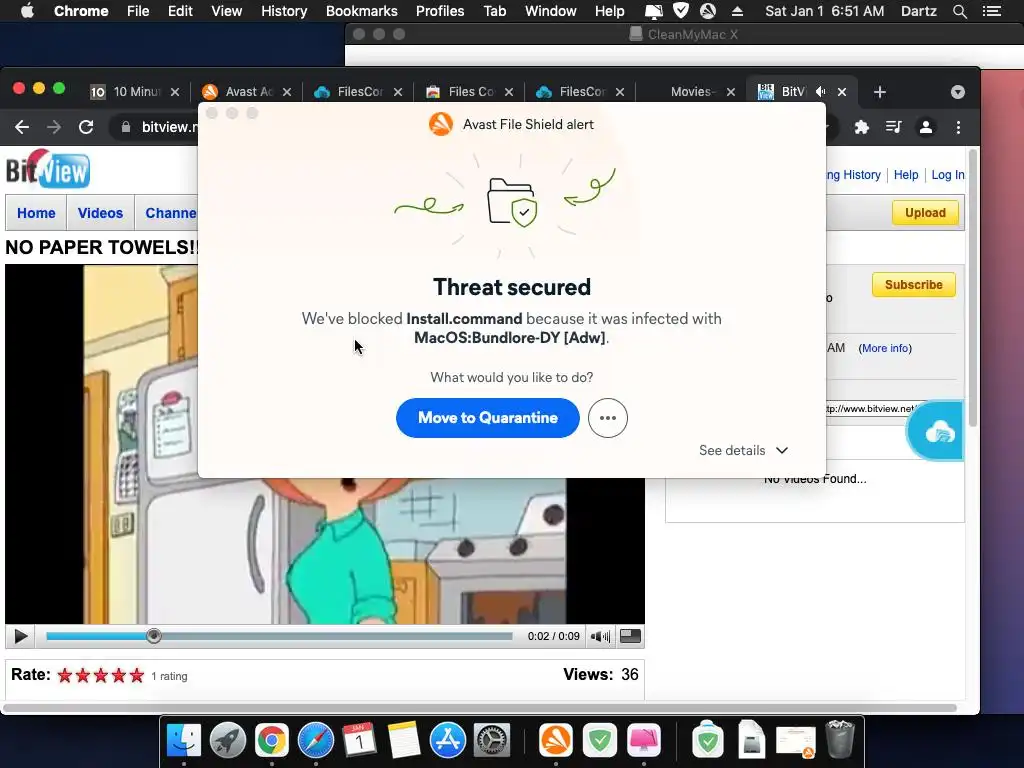The image size is (1024, 768).
Task: Open CleanMyMac X from the Dock
Action: click(x=644, y=741)
